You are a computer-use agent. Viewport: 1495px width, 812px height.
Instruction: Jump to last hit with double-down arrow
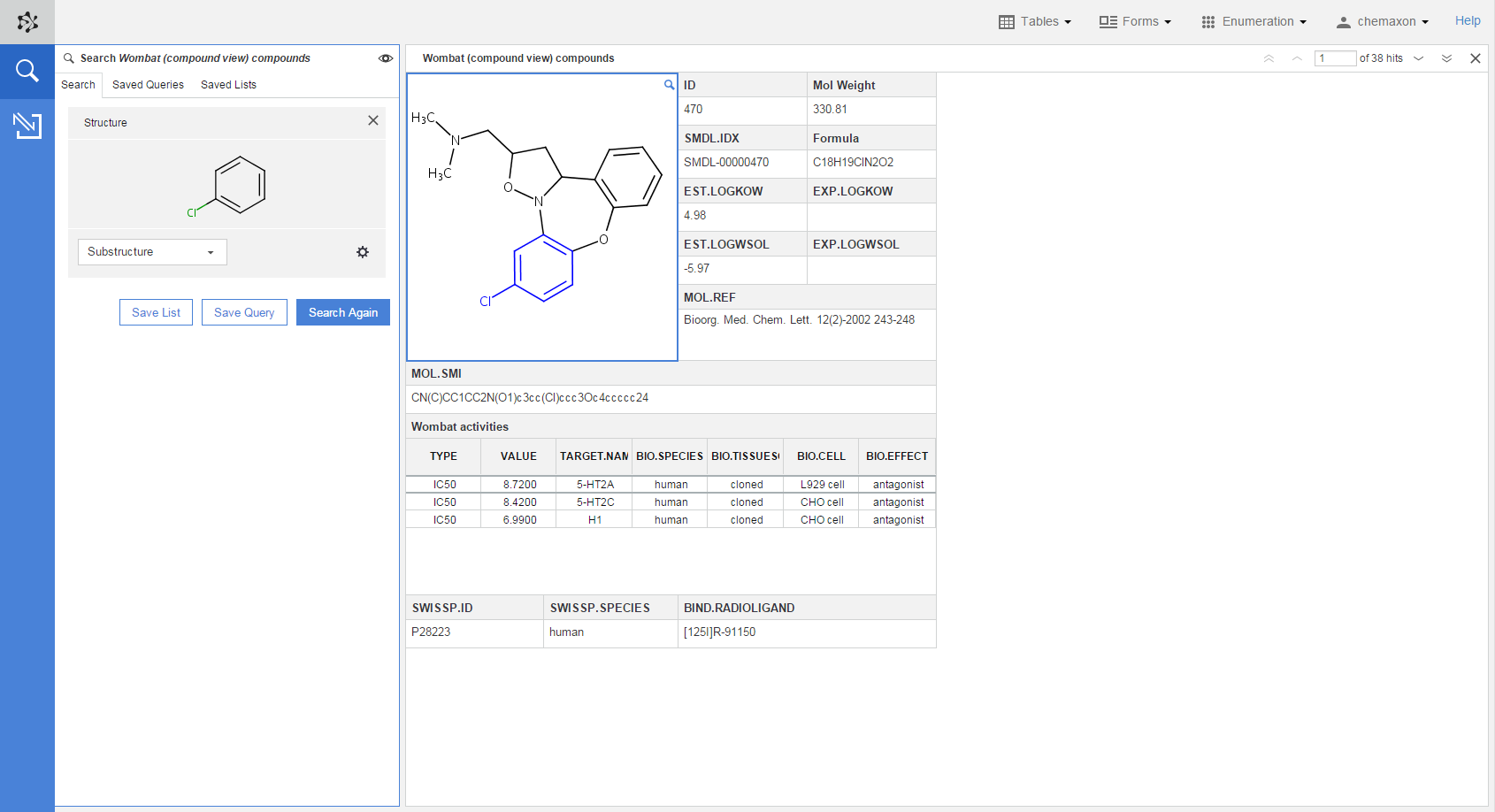coord(1446,58)
